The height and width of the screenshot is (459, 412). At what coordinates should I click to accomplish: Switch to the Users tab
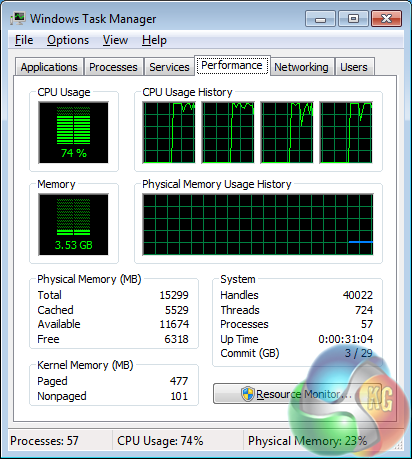tap(354, 67)
